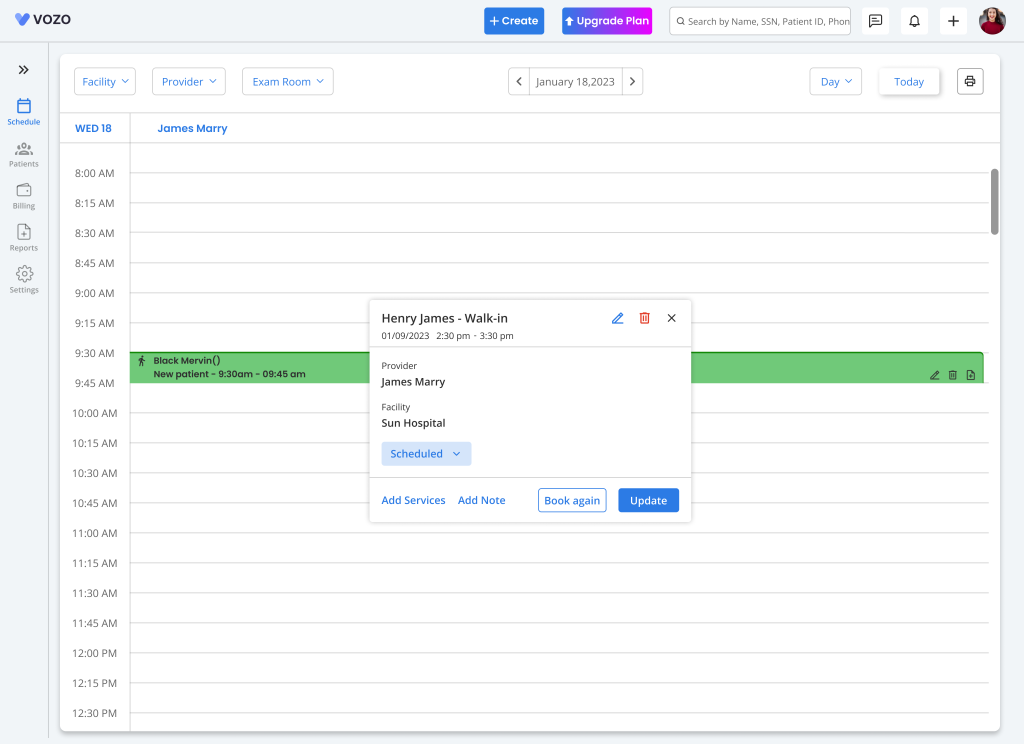Click the 01/09/2023 appointment date text
1024x744 pixels.
coord(406,336)
